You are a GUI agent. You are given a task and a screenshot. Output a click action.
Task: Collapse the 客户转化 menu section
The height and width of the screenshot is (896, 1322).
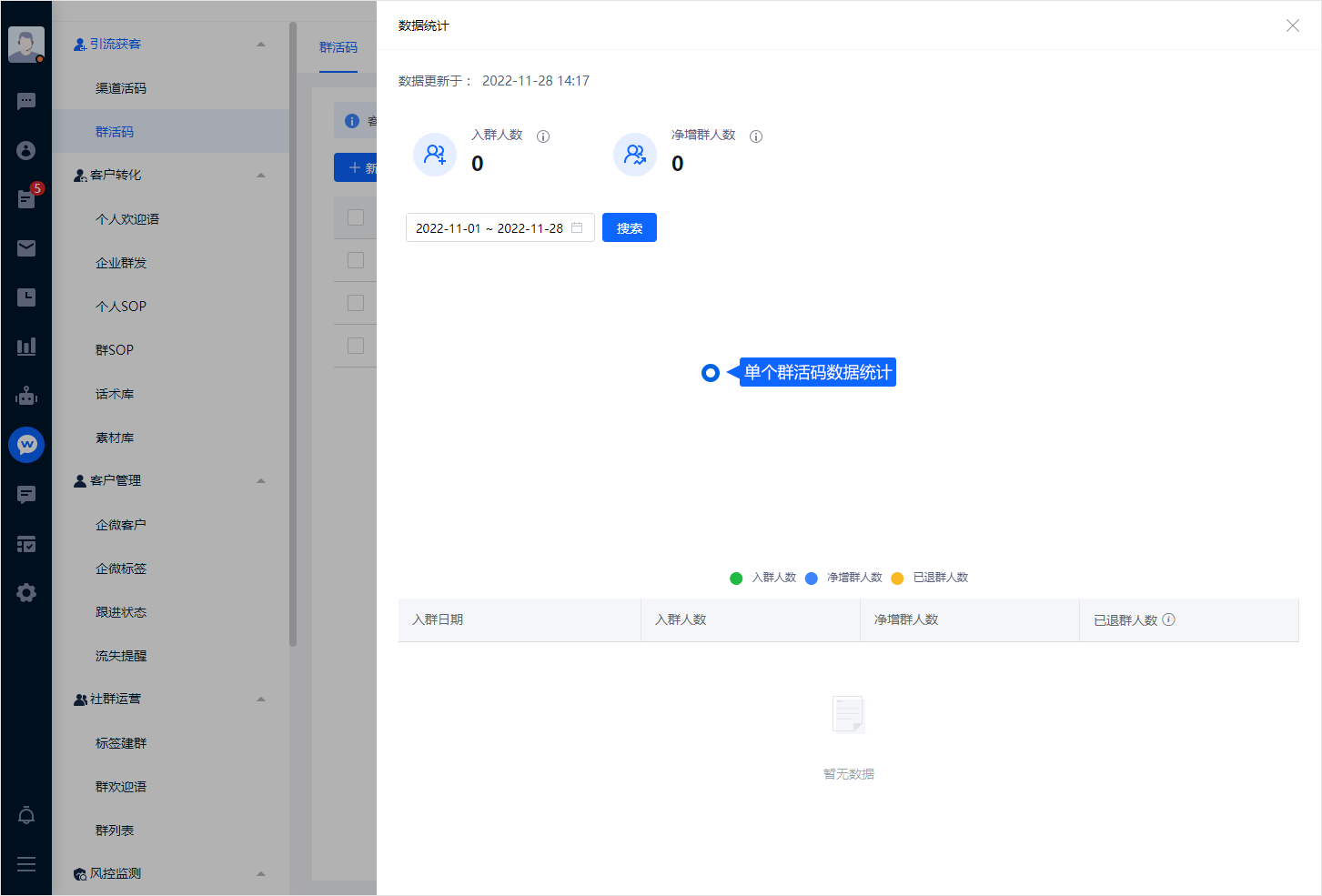[261, 175]
